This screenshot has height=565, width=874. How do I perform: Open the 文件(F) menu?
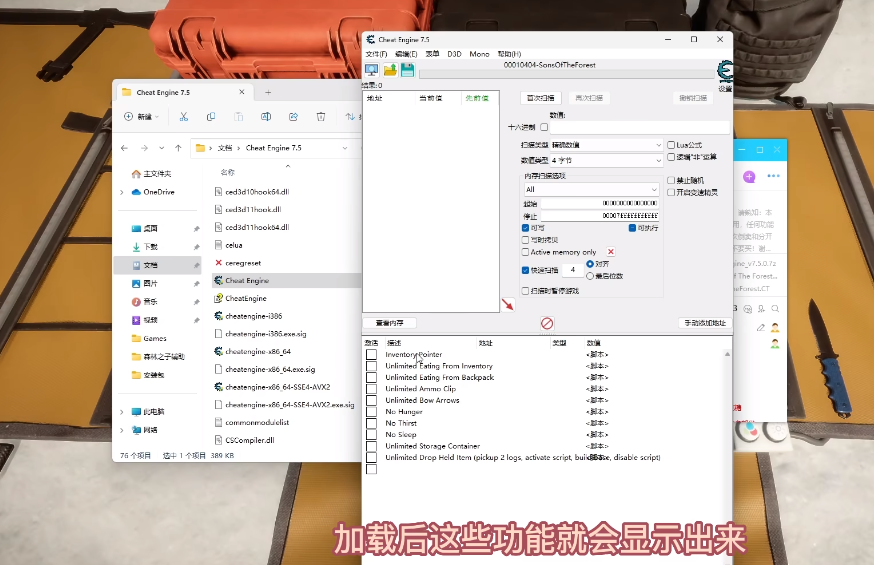[376, 54]
